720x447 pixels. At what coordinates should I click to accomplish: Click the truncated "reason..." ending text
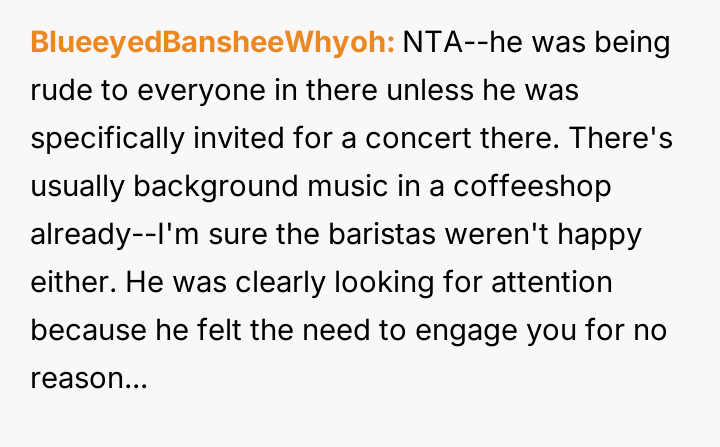tap(89, 378)
